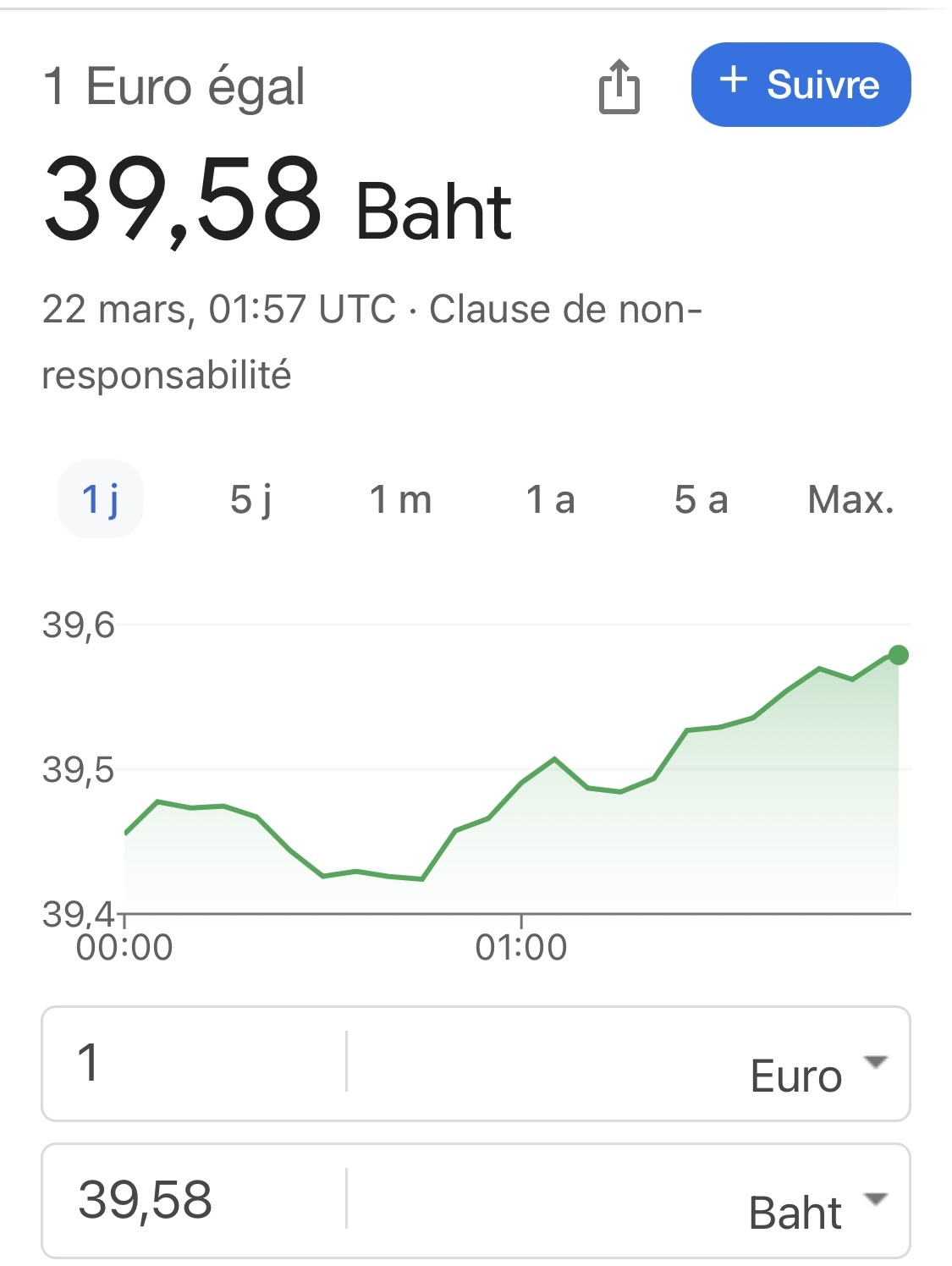The height and width of the screenshot is (1266, 952).
Task: Click the chart line's lowest dip
Action: [421, 879]
